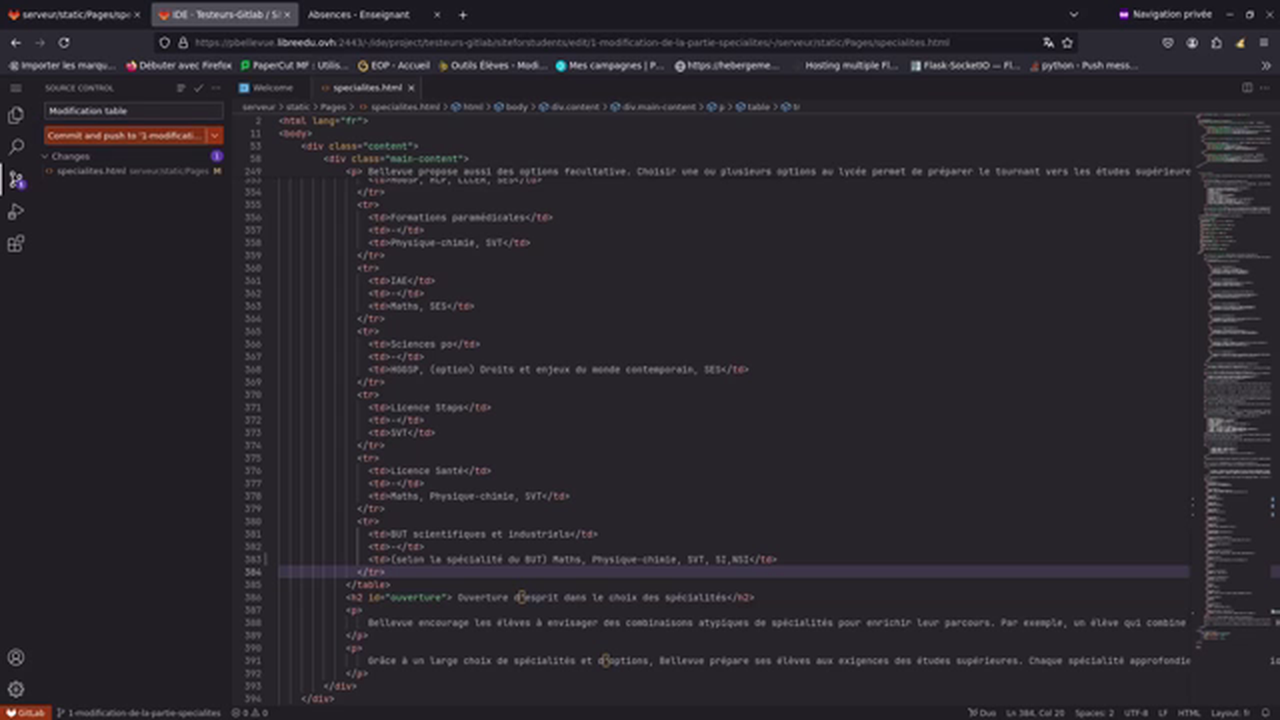Image resolution: width=1280 pixels, height=720 pixels.
Task: Open the commit action dropdown arrow
Action: pyautogui.click(x=214, y=135)
